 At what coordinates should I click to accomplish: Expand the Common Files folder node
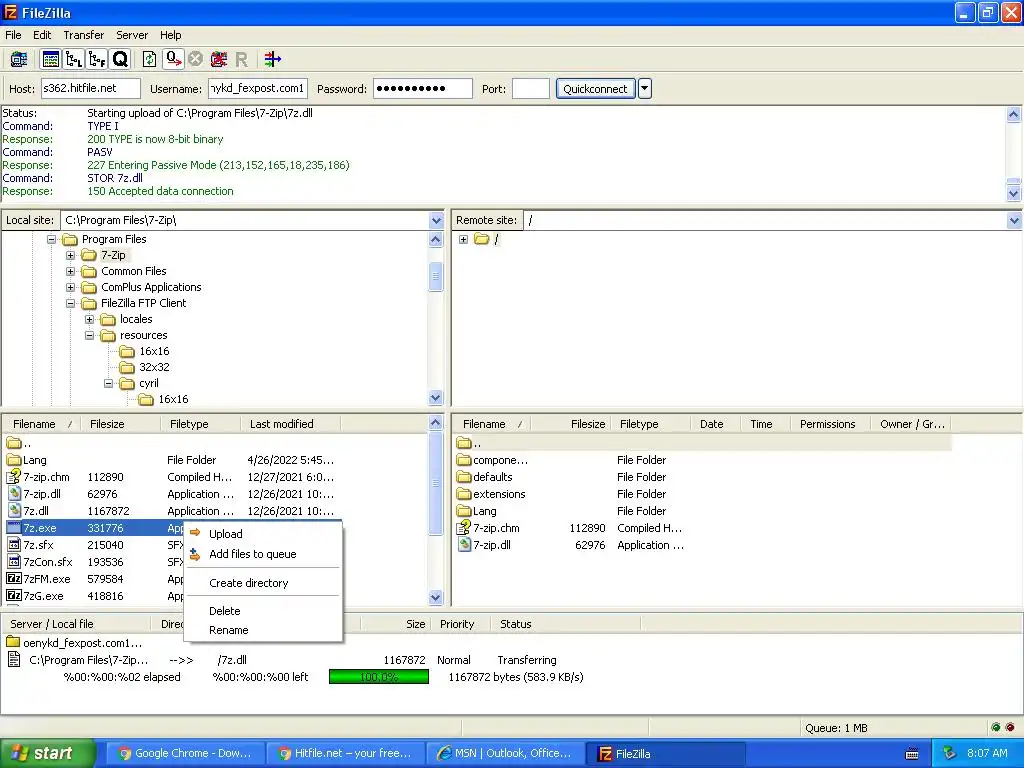pyautogui.click(x=71, y=271)
